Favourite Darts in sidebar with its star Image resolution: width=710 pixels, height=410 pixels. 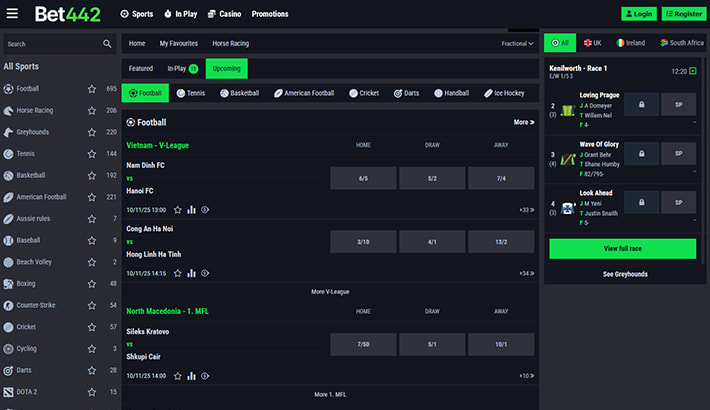pos(92,371)
